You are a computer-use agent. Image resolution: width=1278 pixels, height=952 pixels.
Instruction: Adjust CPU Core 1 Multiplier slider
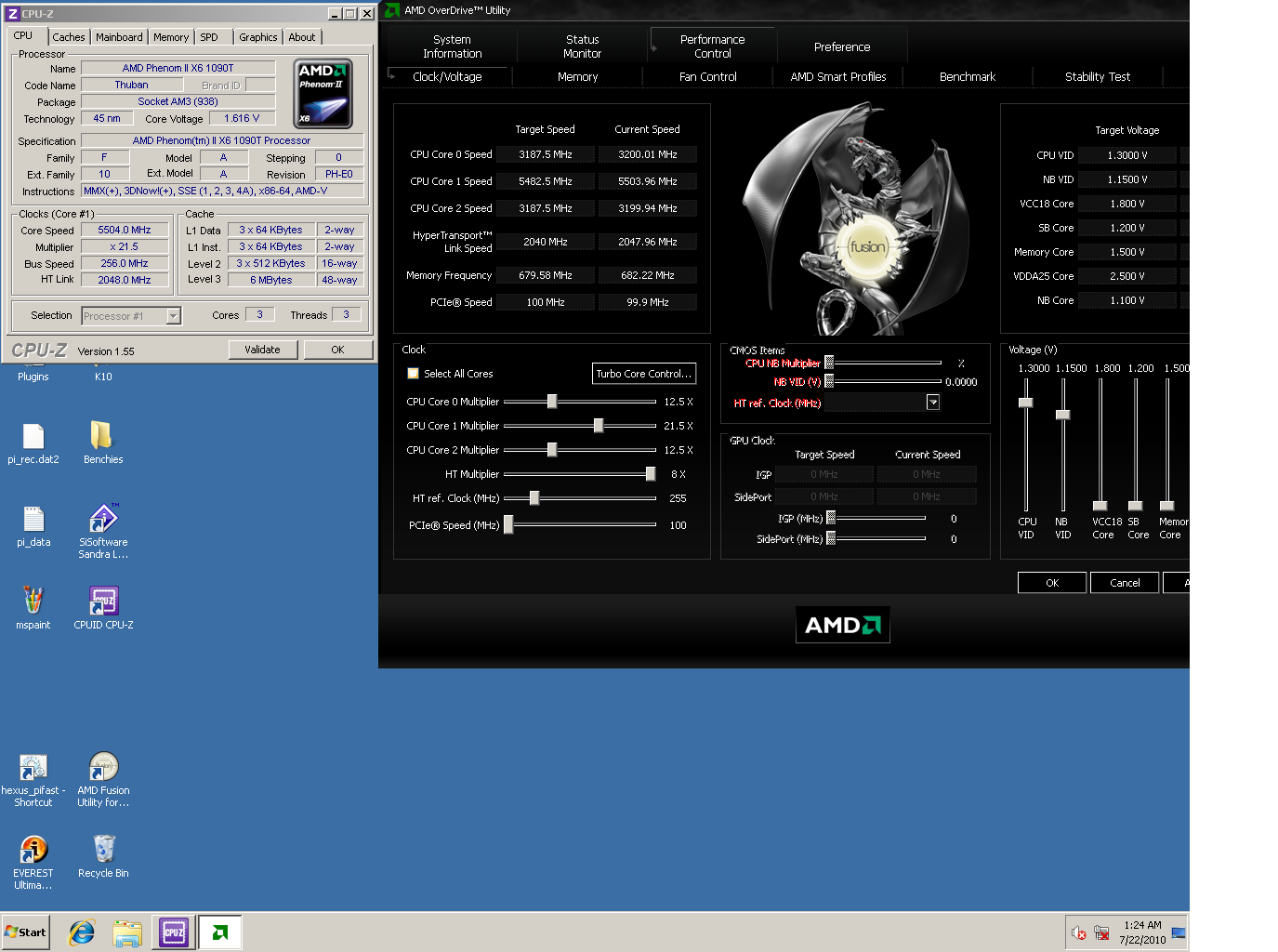click(x=599, y=426)
